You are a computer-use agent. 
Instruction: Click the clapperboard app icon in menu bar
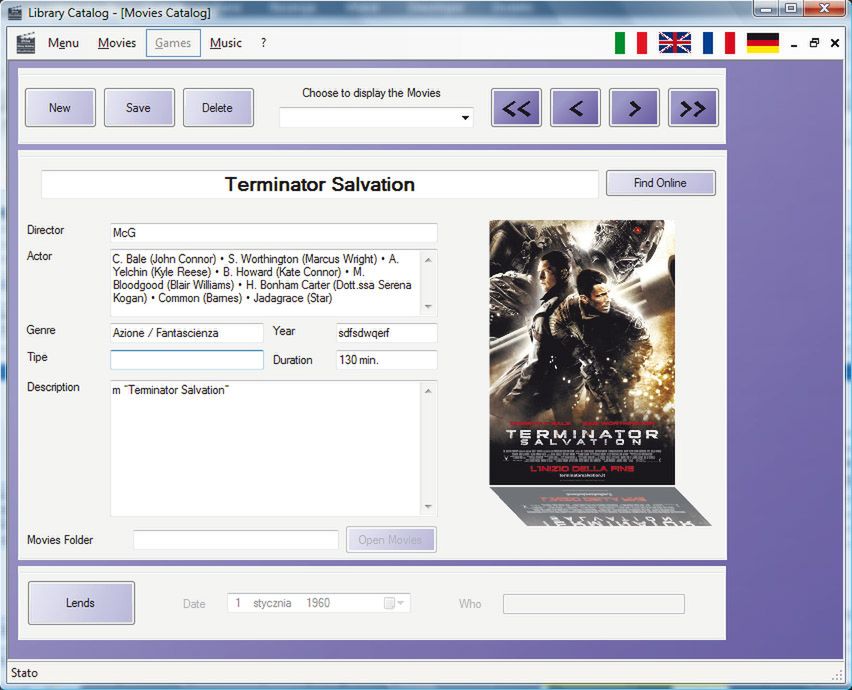26,43
